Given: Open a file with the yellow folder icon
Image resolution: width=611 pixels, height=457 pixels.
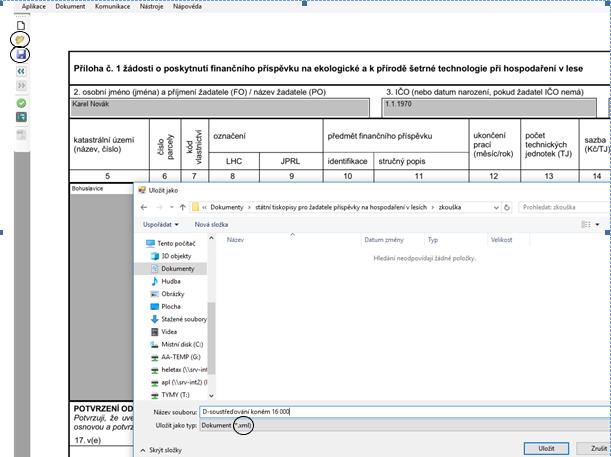Looking at the screenshot, I should pos(20,40).
